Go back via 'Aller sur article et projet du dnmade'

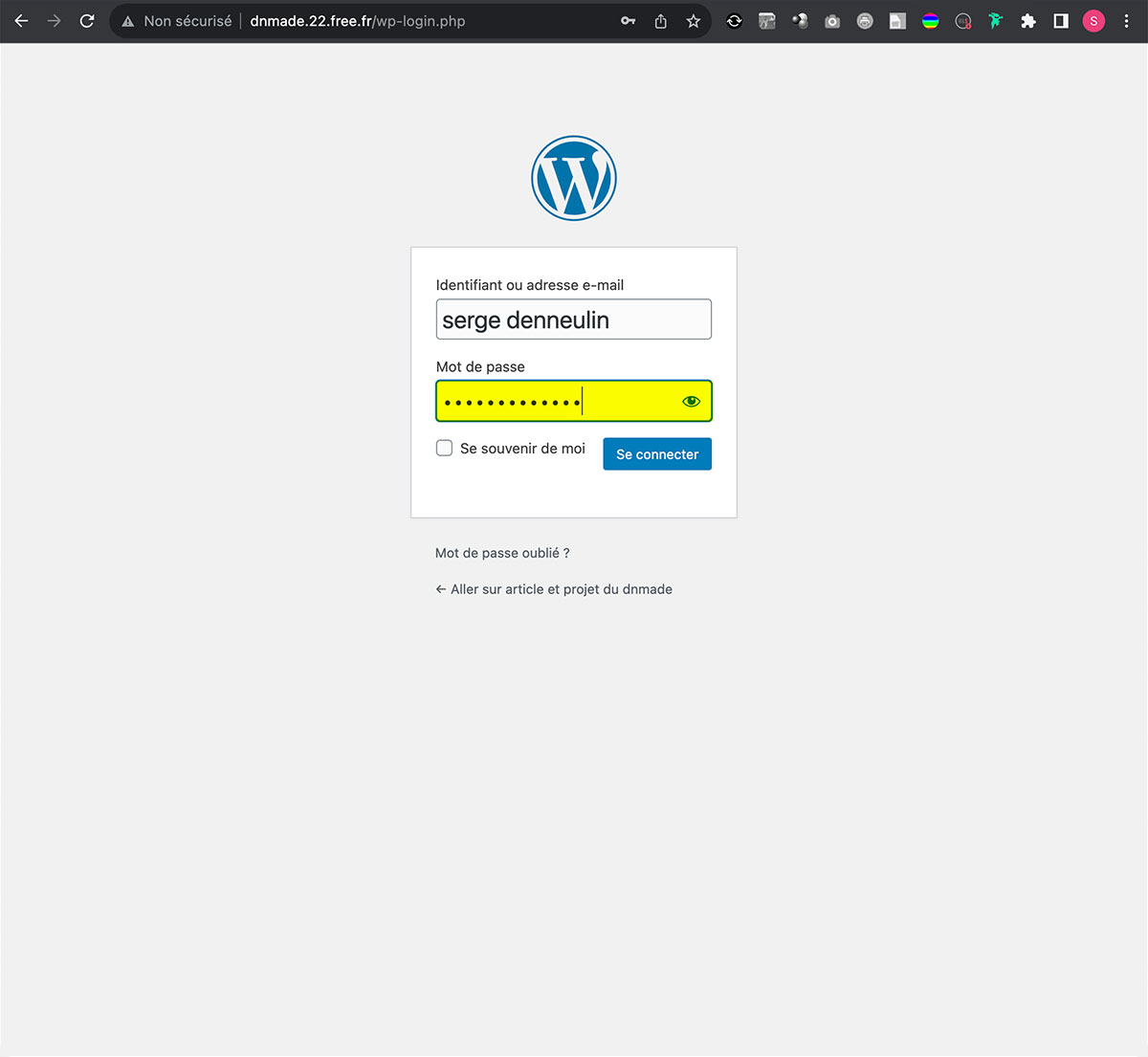[554, 589]
